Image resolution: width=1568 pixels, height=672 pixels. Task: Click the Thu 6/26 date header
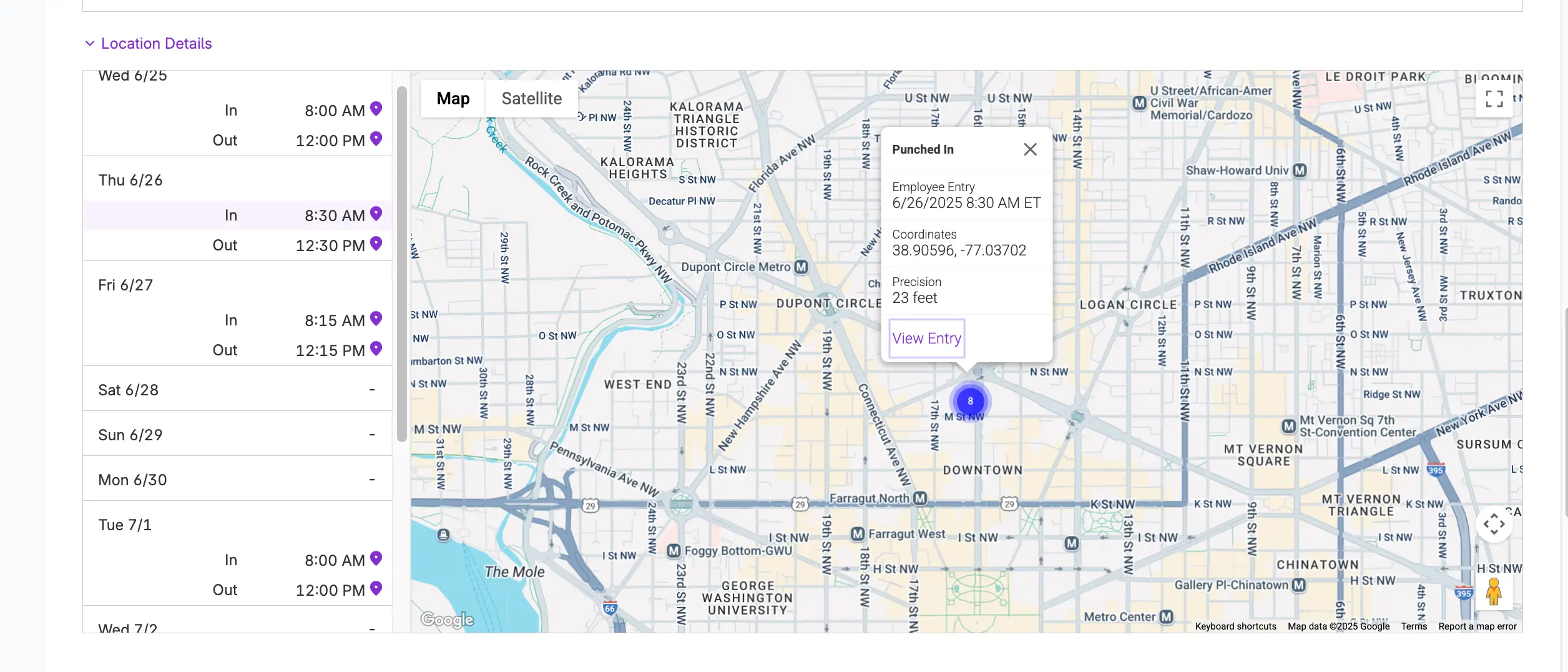130,180
